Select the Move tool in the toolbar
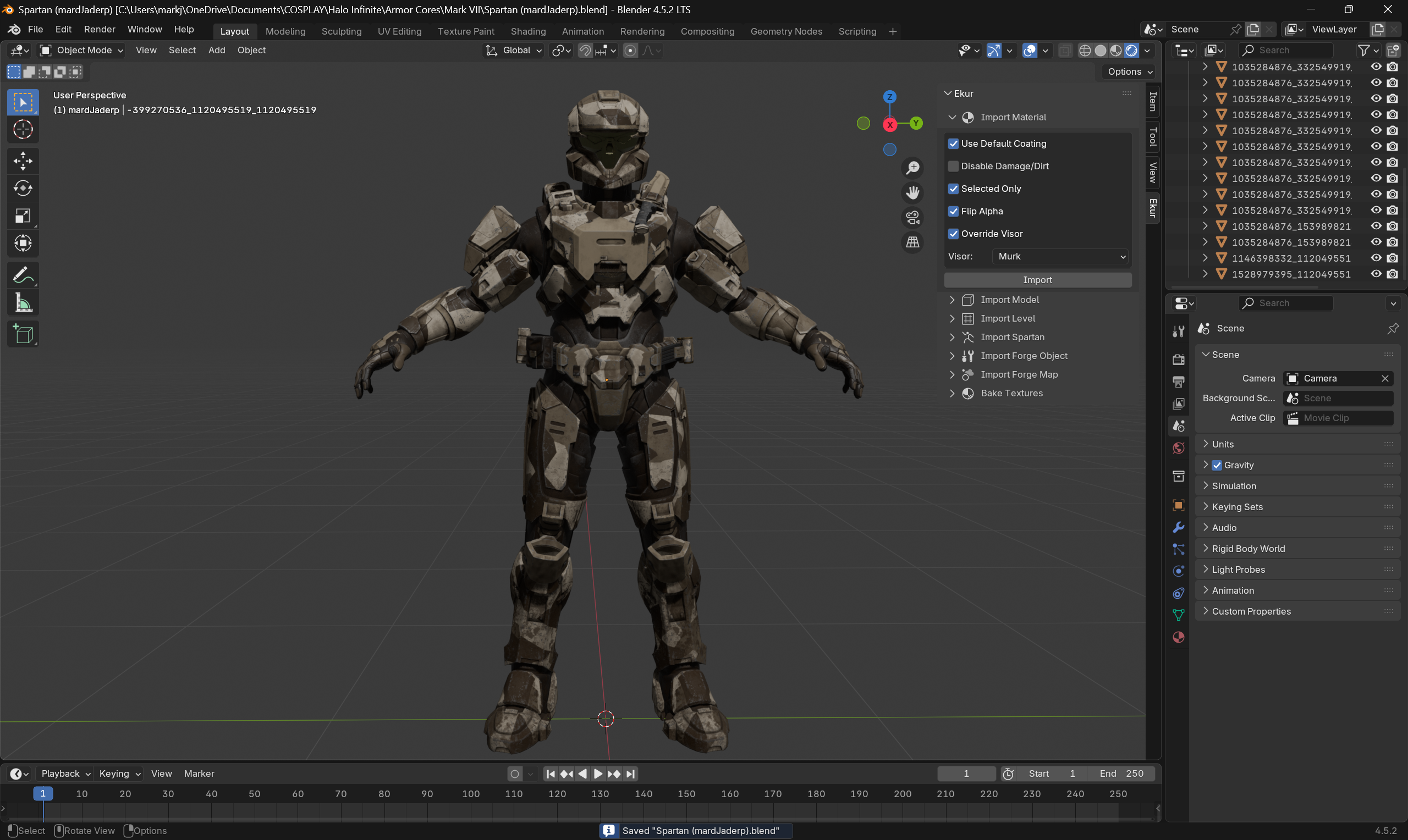Screen dimensions: 1408x840 [23, 161]
